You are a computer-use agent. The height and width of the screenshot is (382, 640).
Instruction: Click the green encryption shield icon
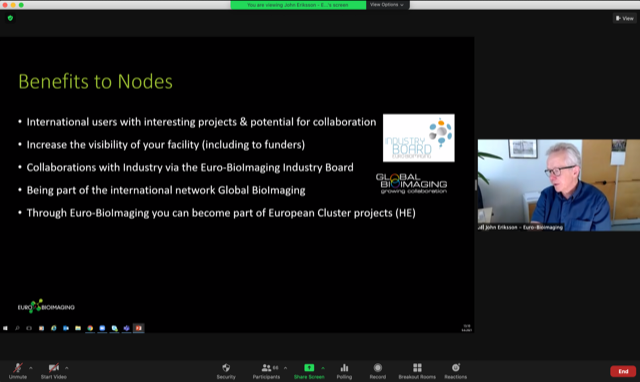(11, 18)
